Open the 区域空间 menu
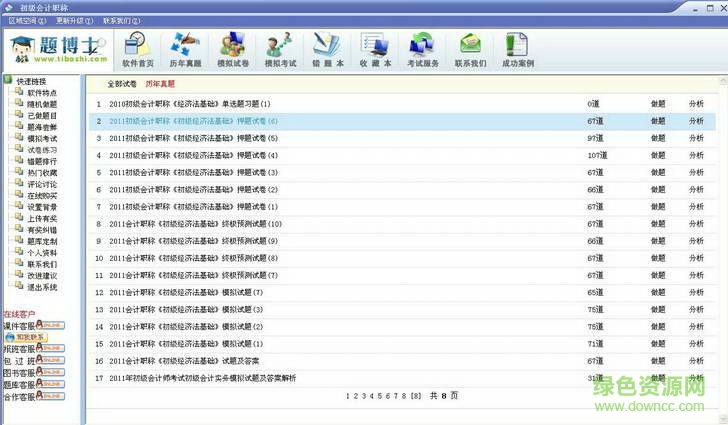Image resolution: width=728 pixels, height=425 pixels. coord(27,20)
